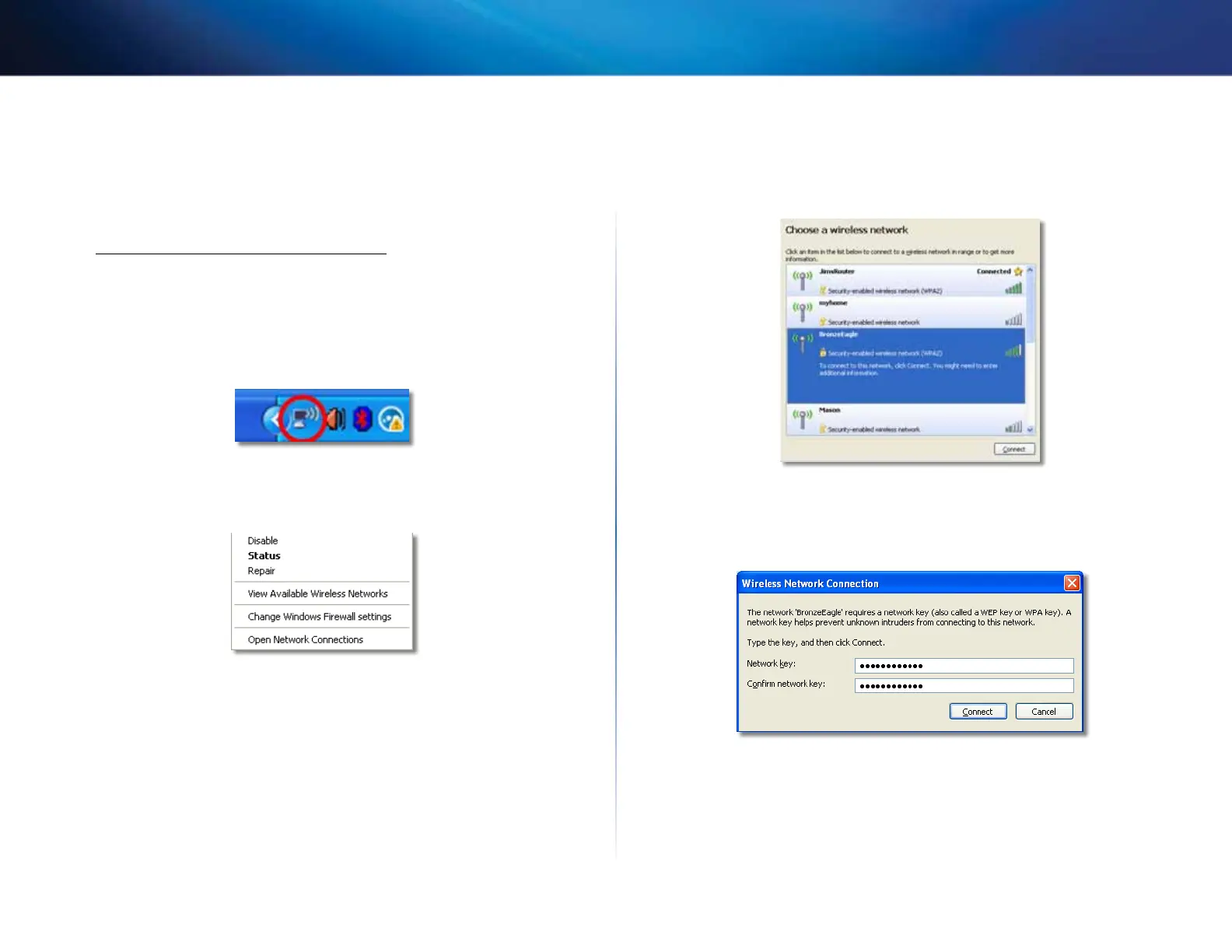Click BronzeEagle antenna icon
The height and width of the screenshot is (952, 1232).
802,342
